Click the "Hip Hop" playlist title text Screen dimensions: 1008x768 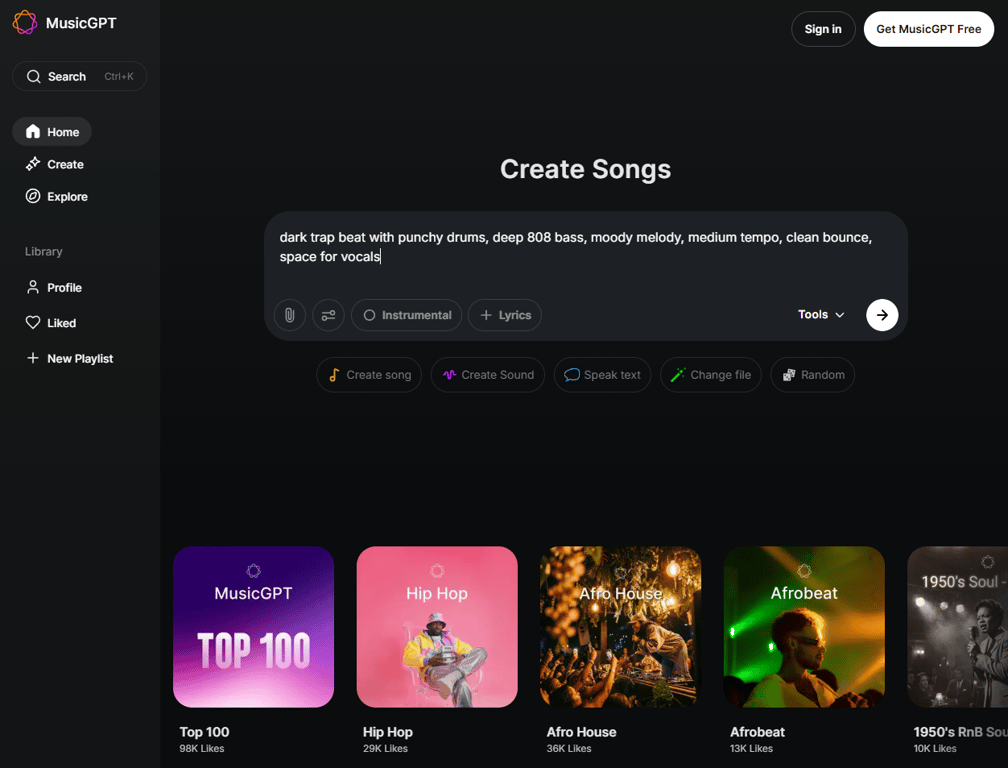click(x=388, y=732)
